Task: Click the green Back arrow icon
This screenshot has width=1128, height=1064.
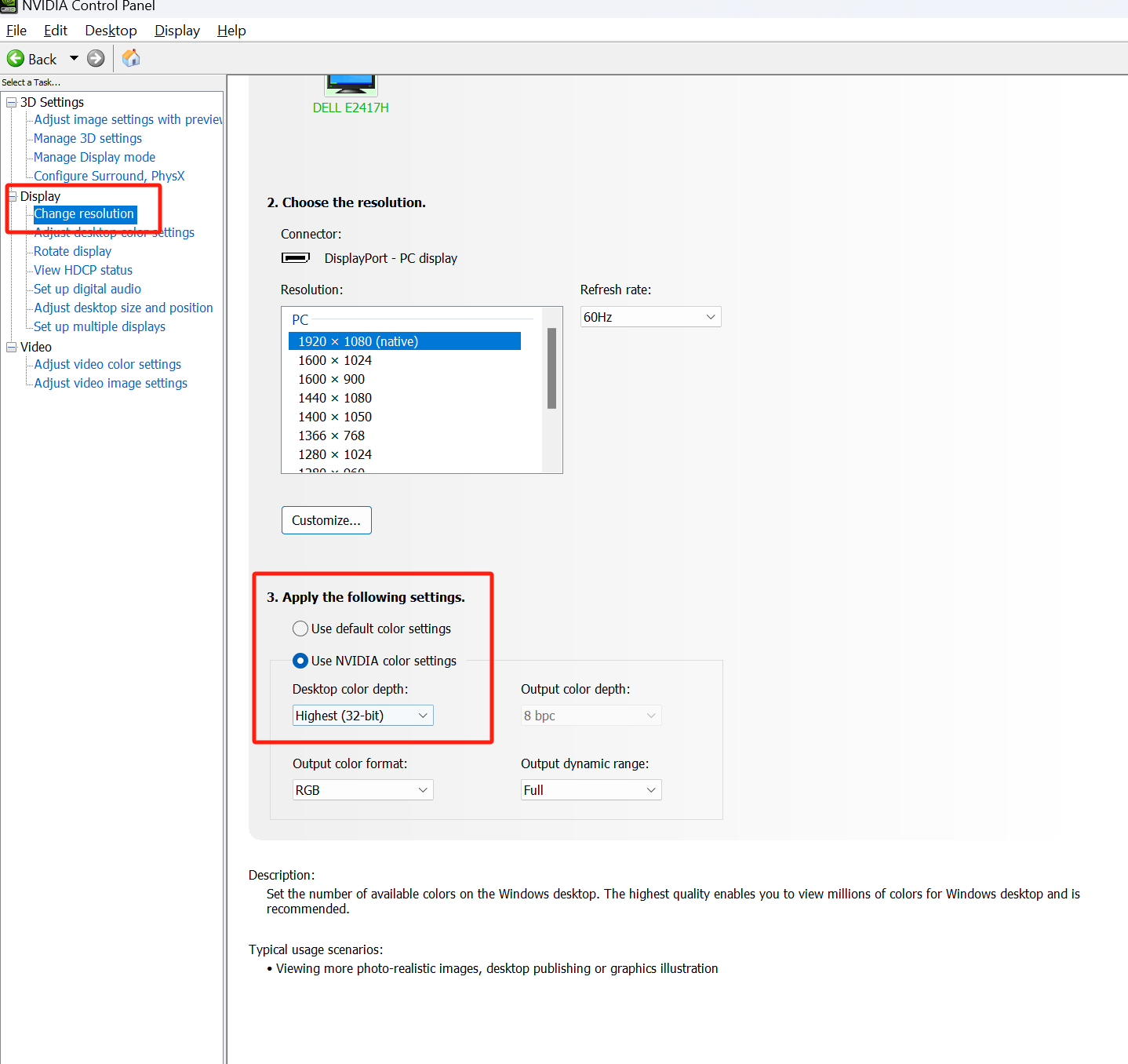Action: coord(16,59)
